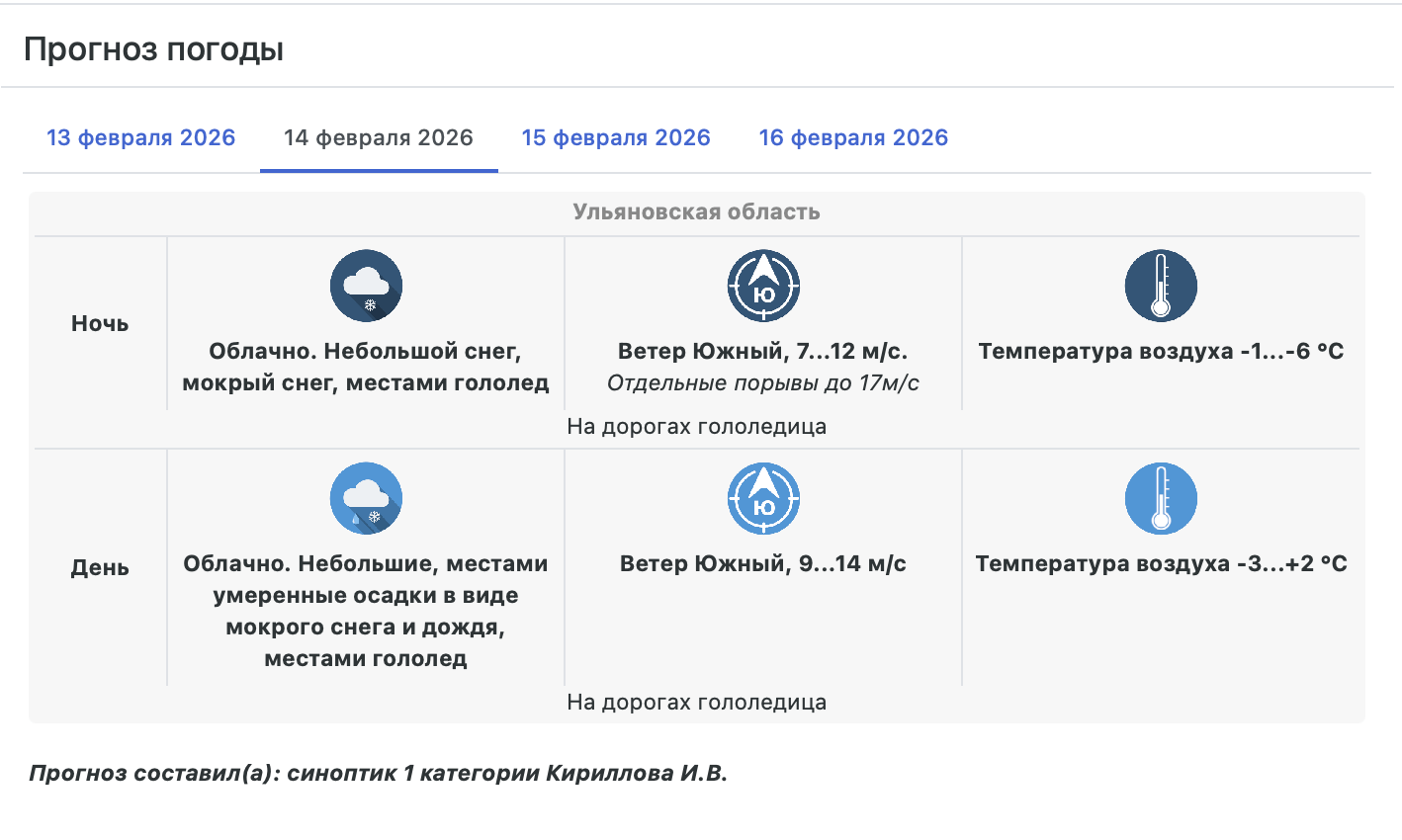This screenshot has height=840, width=1402.
Task: Click night temperature text -1...-6 °C
Action: point(1161,352)
